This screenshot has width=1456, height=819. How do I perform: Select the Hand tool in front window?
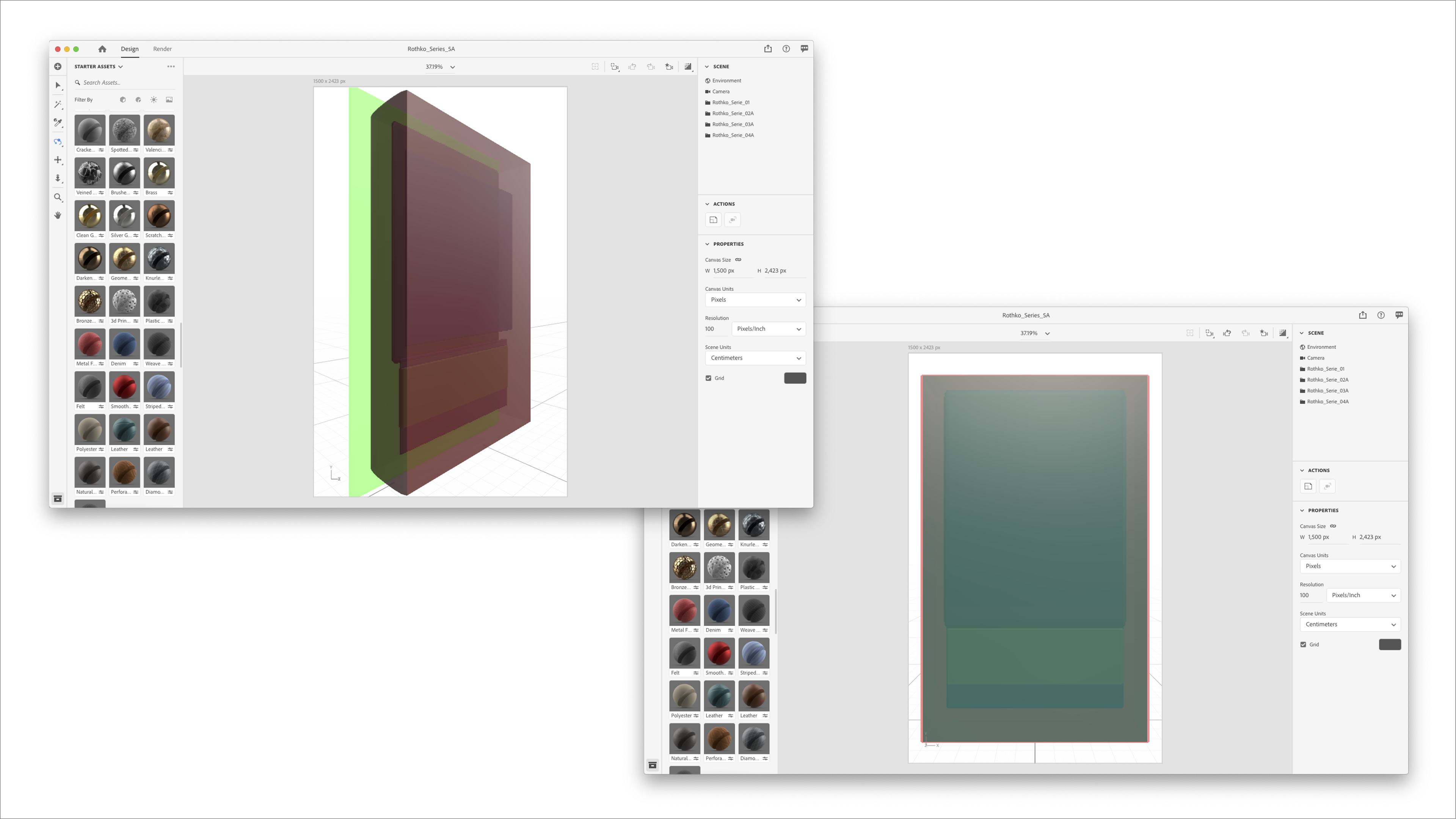[58, 215]
